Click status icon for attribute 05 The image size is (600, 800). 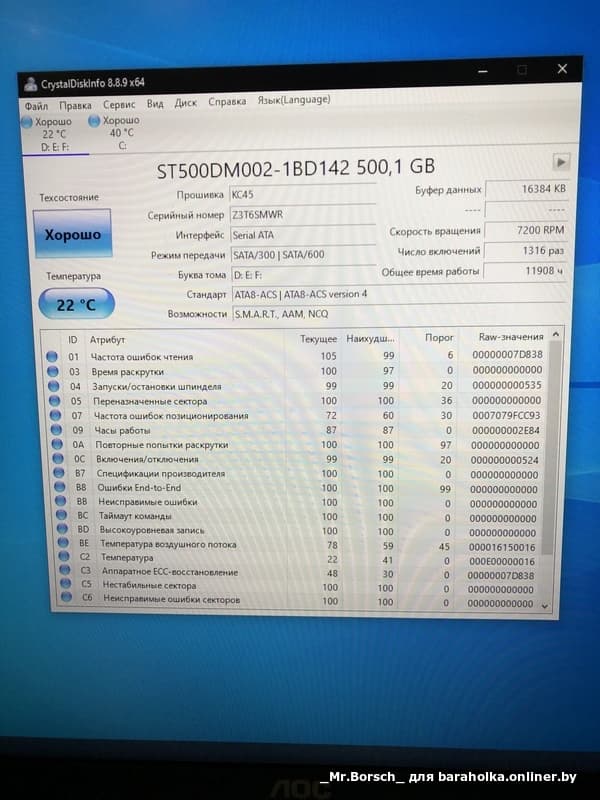55,401
